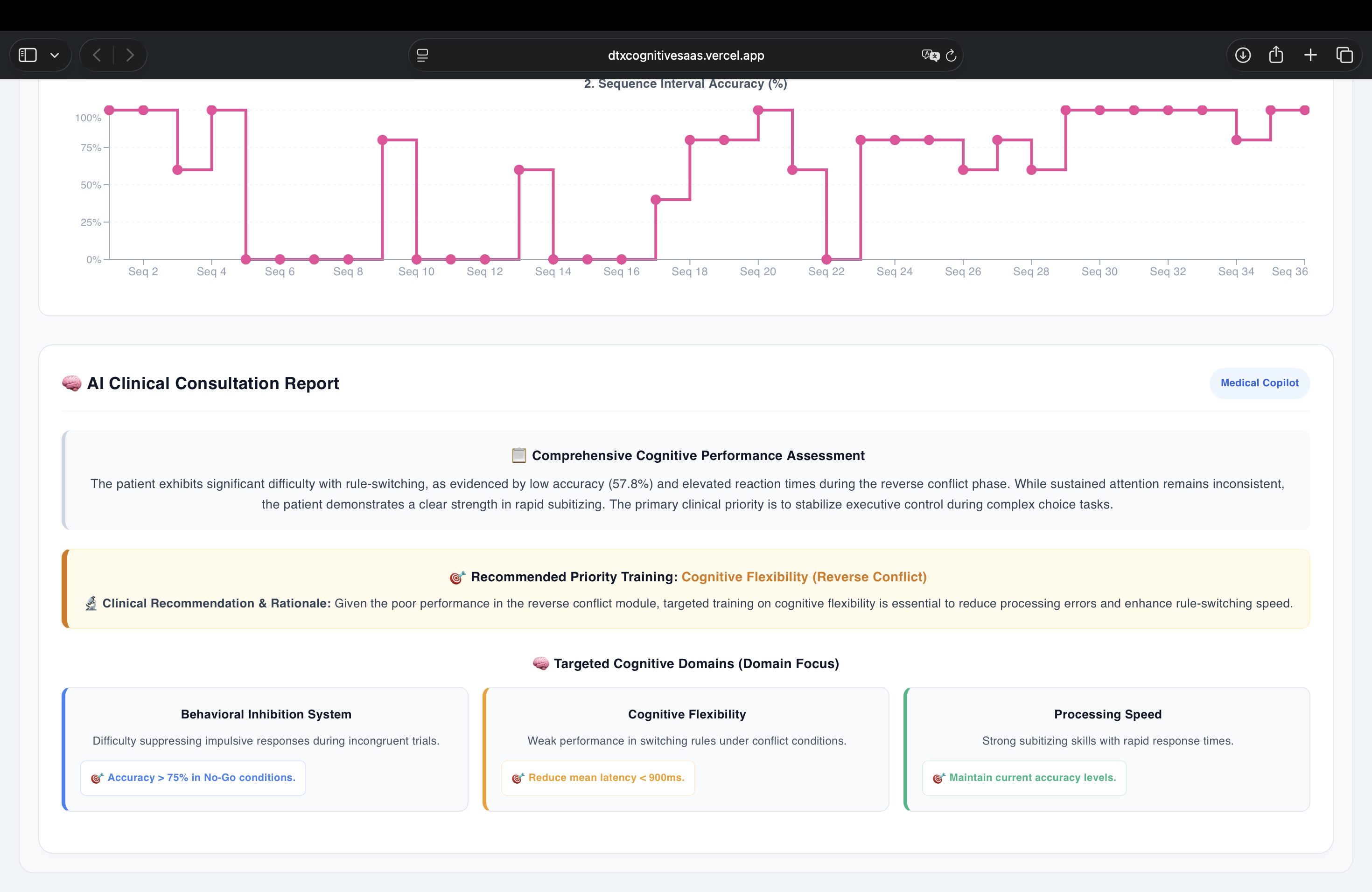Select the Reduce mean latency < 900ms chip
1372x892 pixels.
point(598,778)
